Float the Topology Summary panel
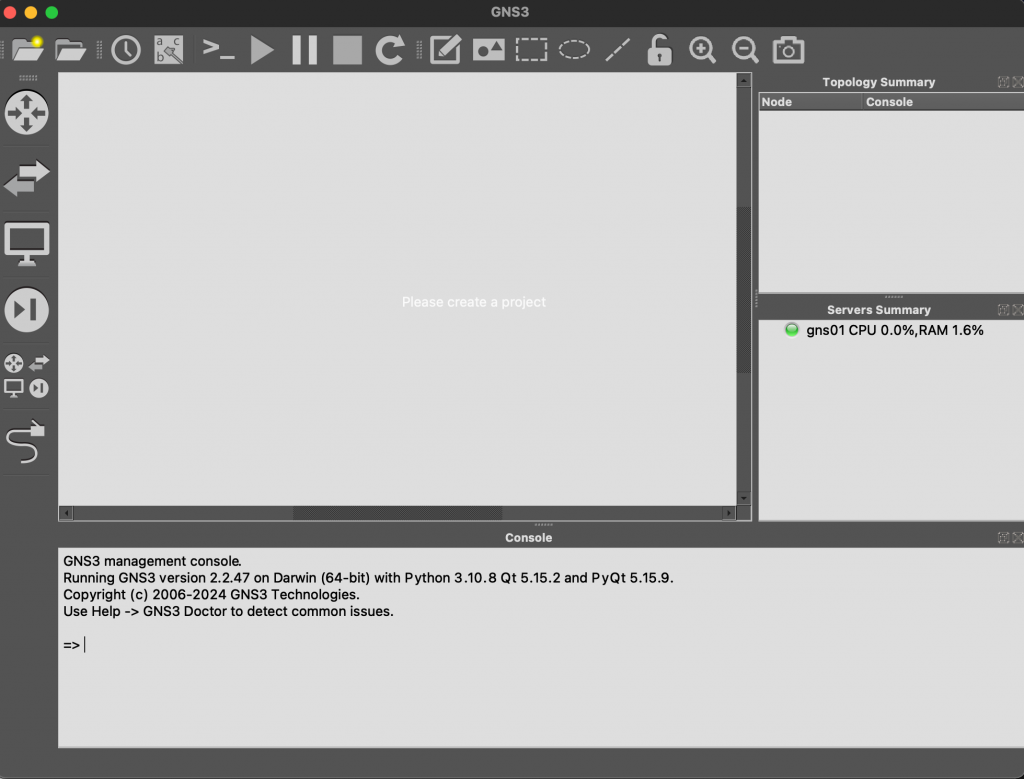 pyautogui.click(x=1004, y=82)
